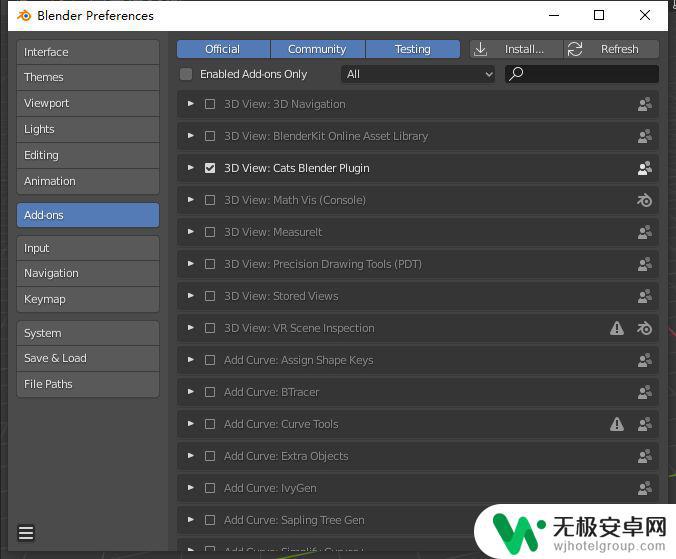676x559 pixels.
Task: Switch to Keymap preferences
Action: click(88, 299)
